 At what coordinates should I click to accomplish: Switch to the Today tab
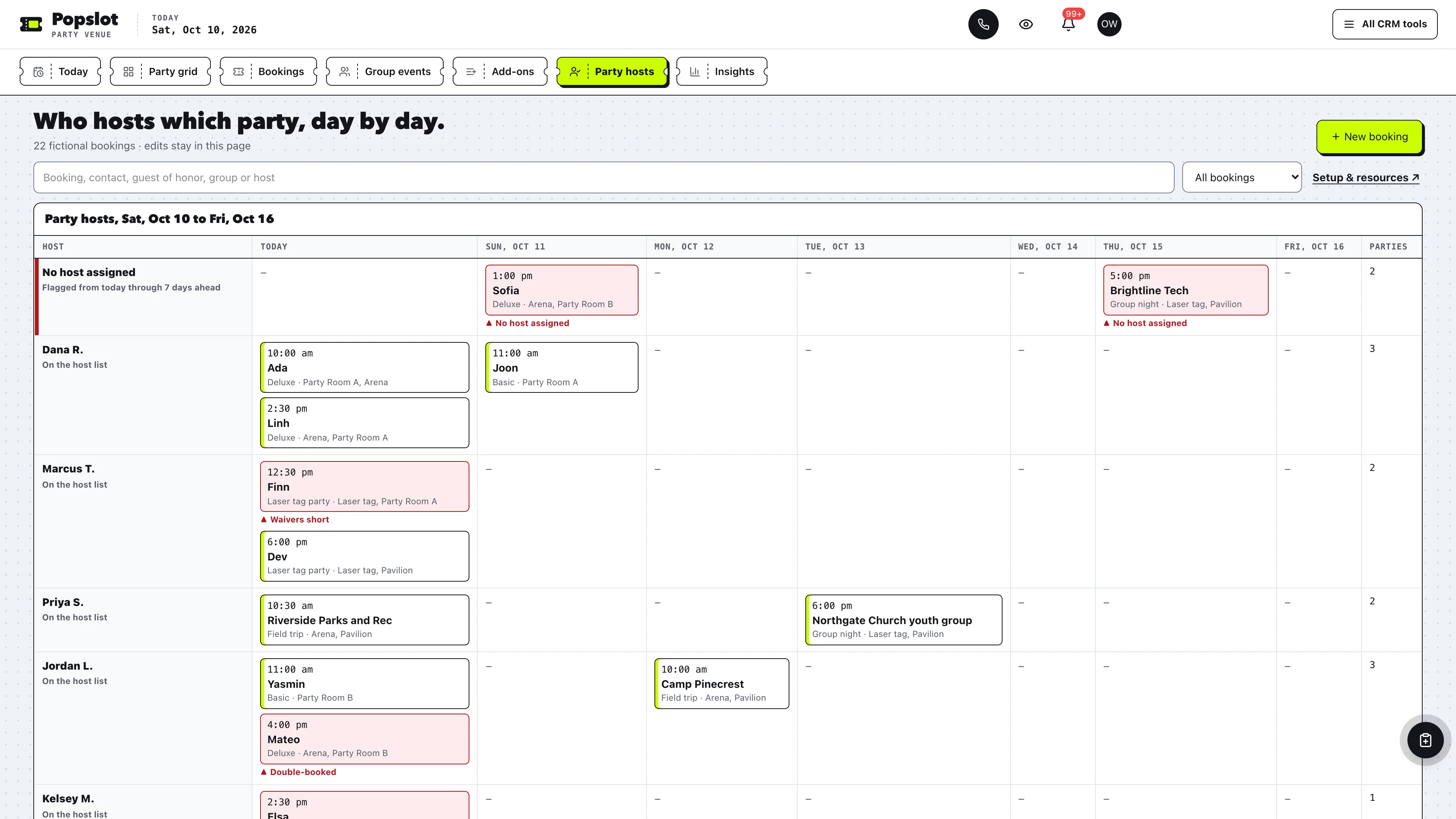point(61,71)
